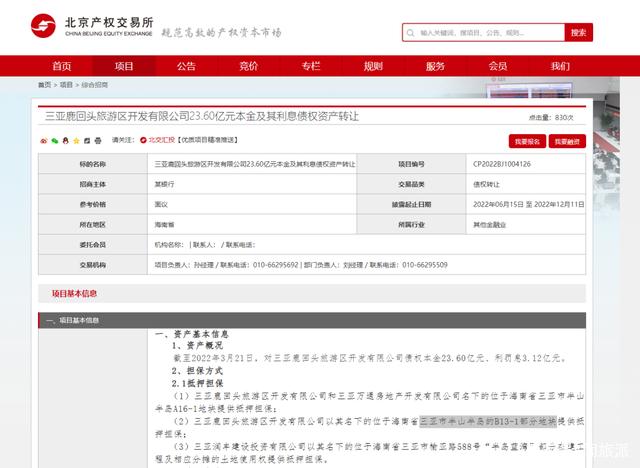Click project number CP2022BJ1004126
640x468 pixels.
[502, 164]
